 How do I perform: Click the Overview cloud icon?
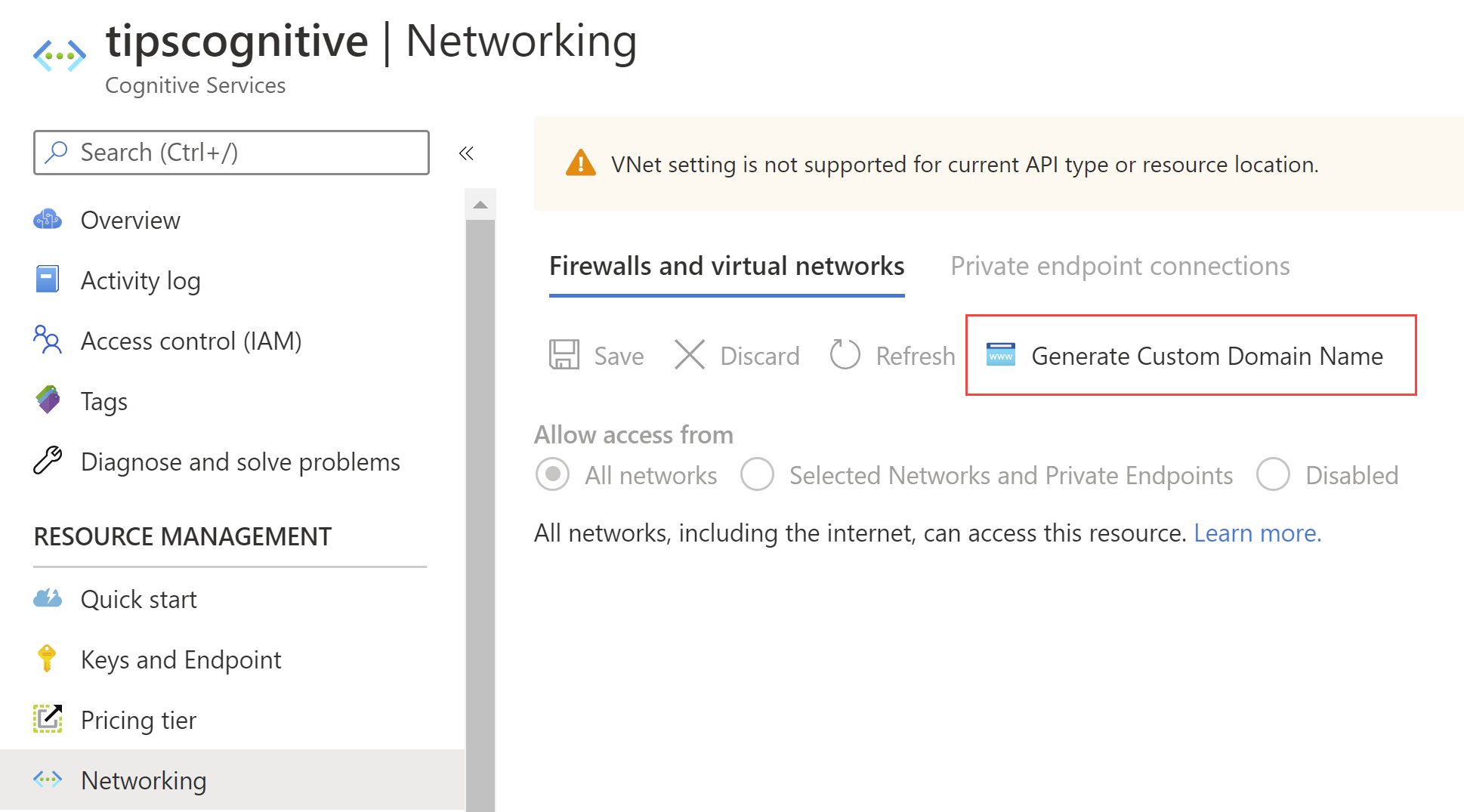tap(48, 220)
